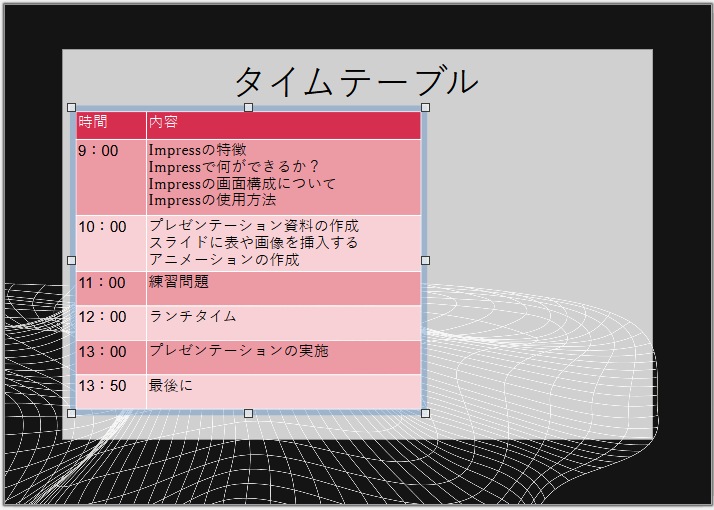Click the slide title タイムテーブル
The height and width of the screenshot is (510, 714).
357,82
